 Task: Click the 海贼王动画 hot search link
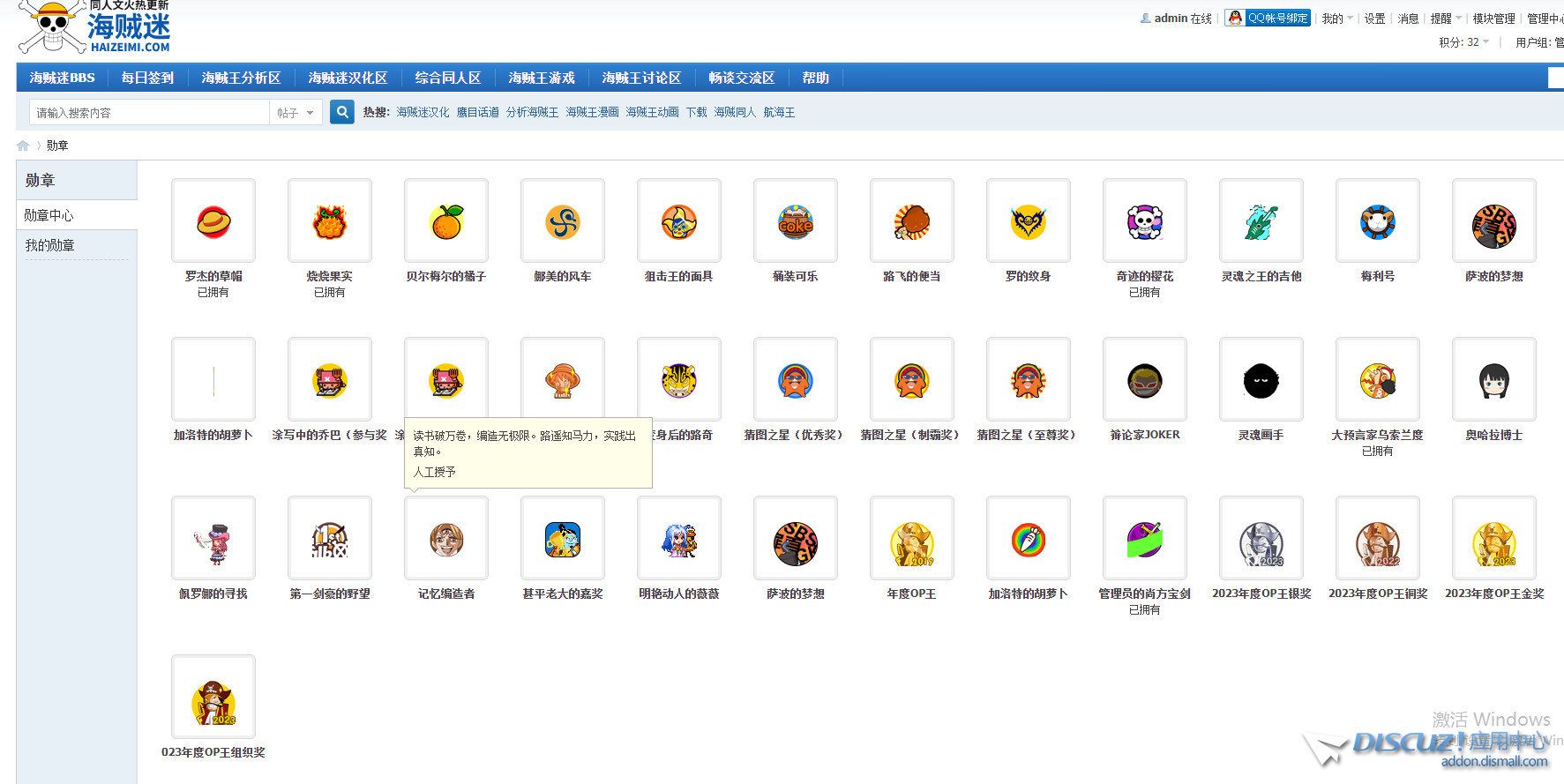(x=652, y=112)
